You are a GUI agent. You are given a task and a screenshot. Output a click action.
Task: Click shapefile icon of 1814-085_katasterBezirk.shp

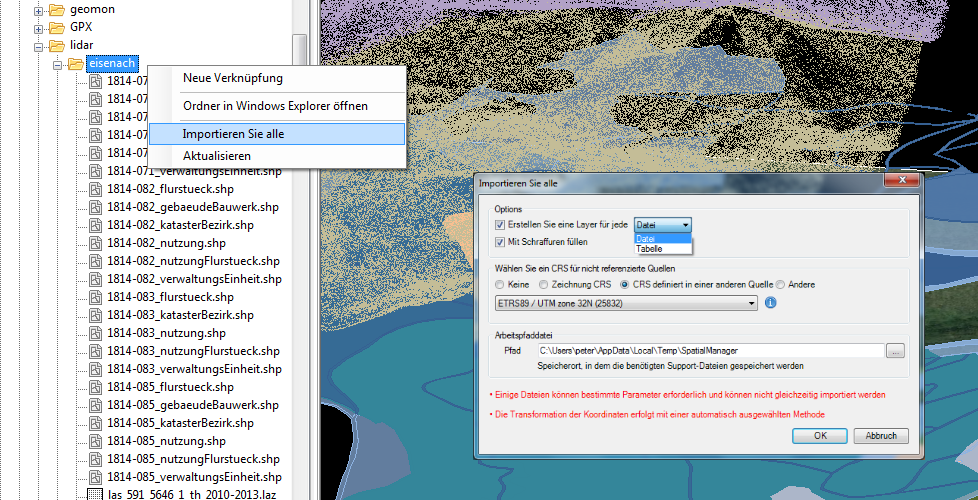coord(95,423)
